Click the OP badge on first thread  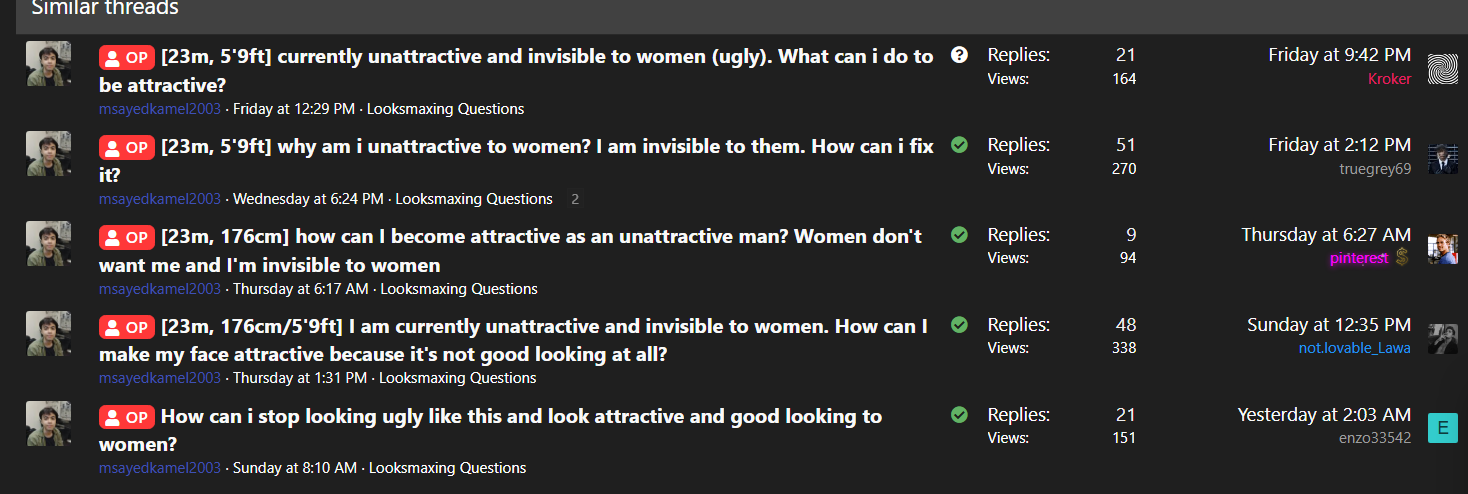click(x=127, y=58)
